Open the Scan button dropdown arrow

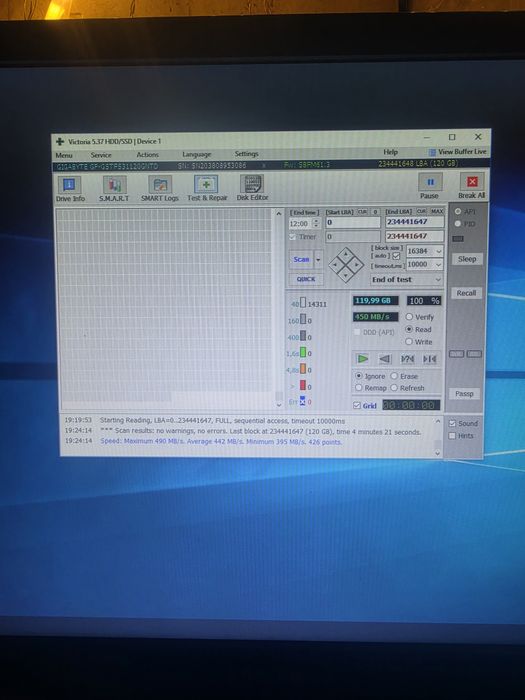click(318, 259)
